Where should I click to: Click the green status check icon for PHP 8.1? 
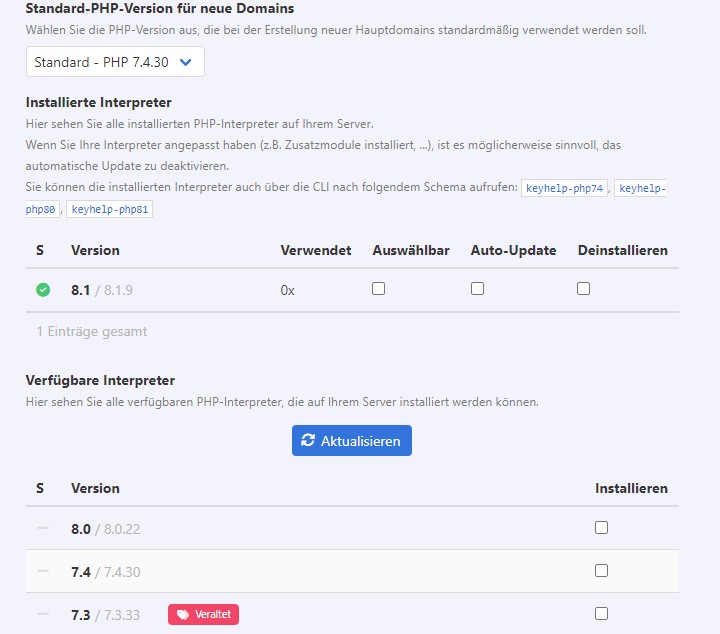pyautogui.click(x=43, y=290)
